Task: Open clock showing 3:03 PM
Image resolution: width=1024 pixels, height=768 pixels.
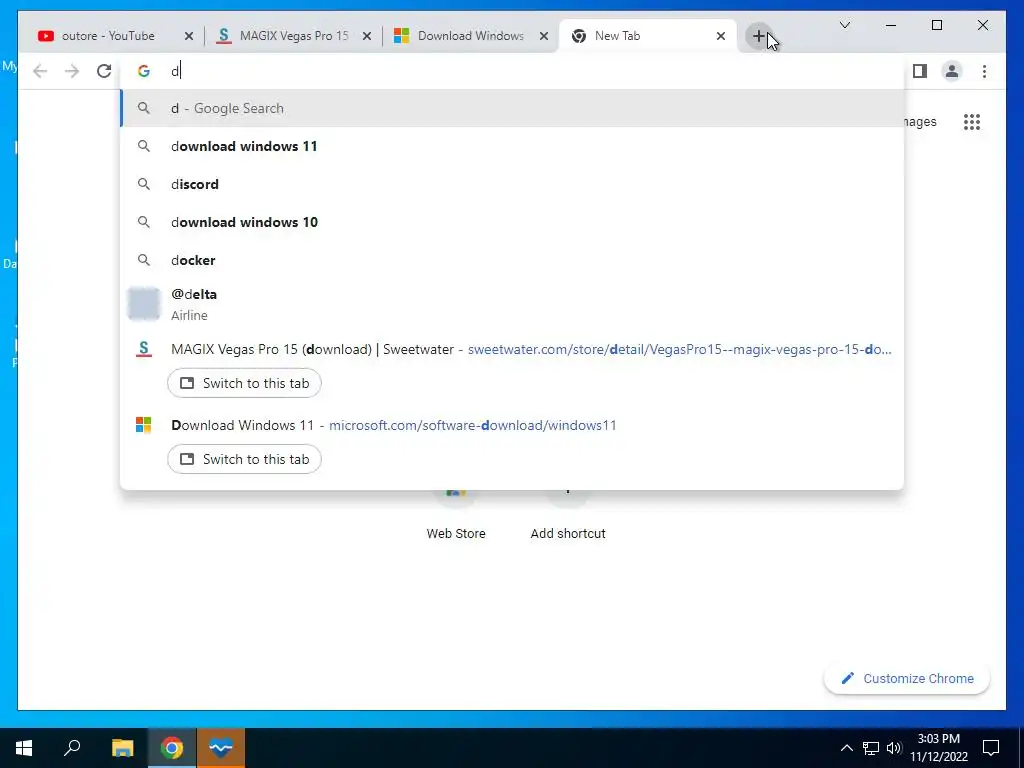Action: pos(939,748)
